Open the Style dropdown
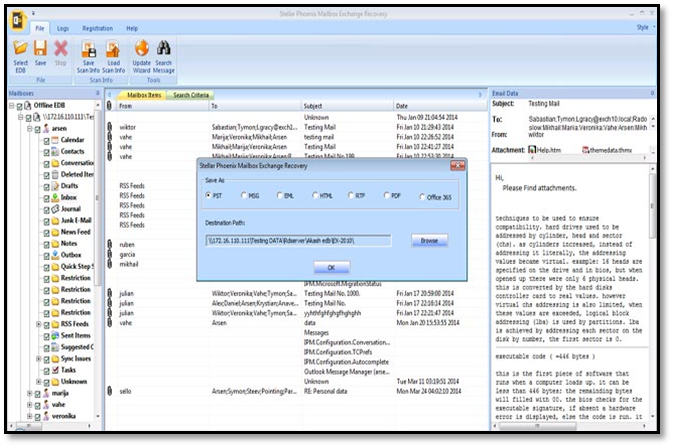This screenshot has width=673, height=447. coord(645,27)
